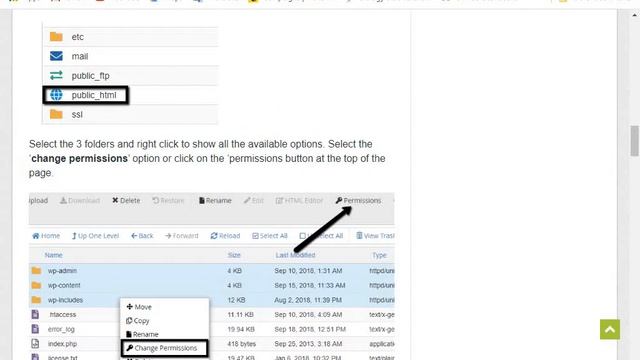Image resolution: width=640 pixels, height=360 pixels.
Task: Click the public_ftp transfer arrows icon
Action: tap(56, 75)
